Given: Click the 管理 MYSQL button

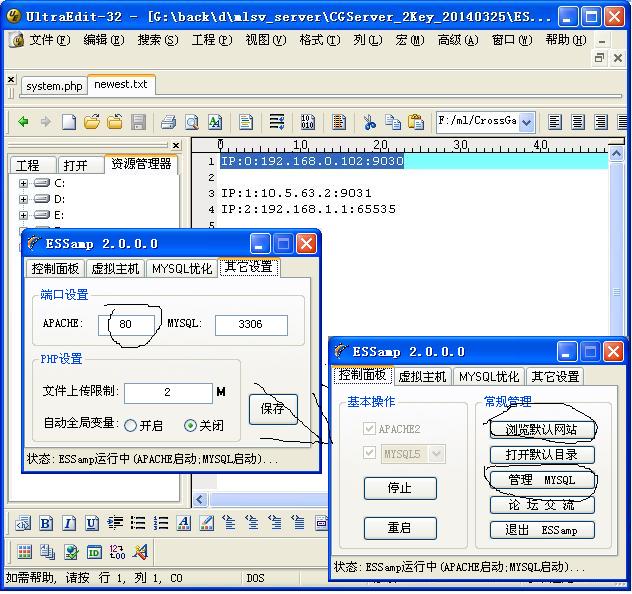Looking at the screenshot, I should coord(541,480).
